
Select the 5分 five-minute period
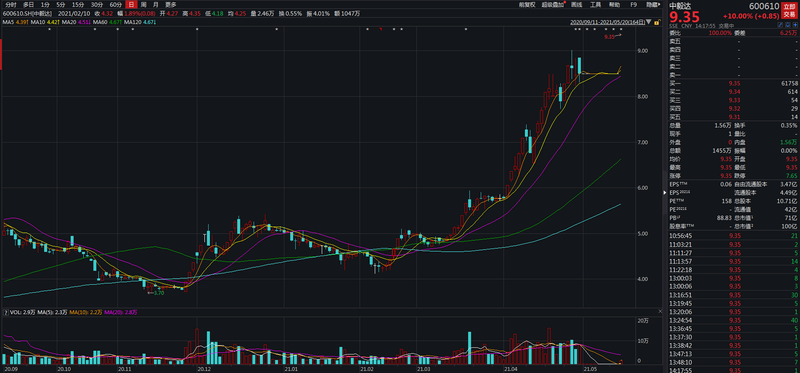[x=61, y=5]
